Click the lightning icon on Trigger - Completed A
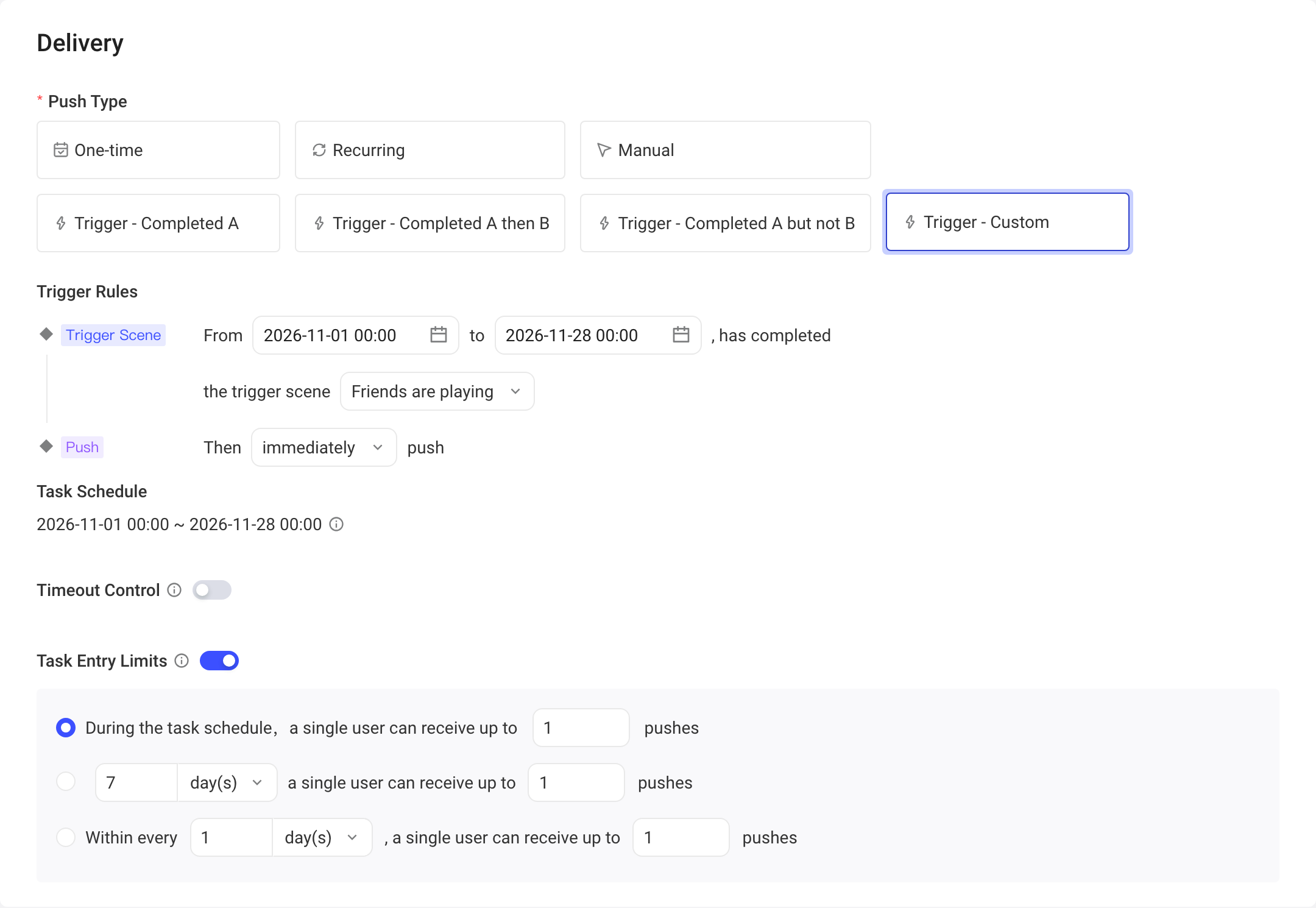Viewport: 1316px width, 908px height. coord(61,223)
